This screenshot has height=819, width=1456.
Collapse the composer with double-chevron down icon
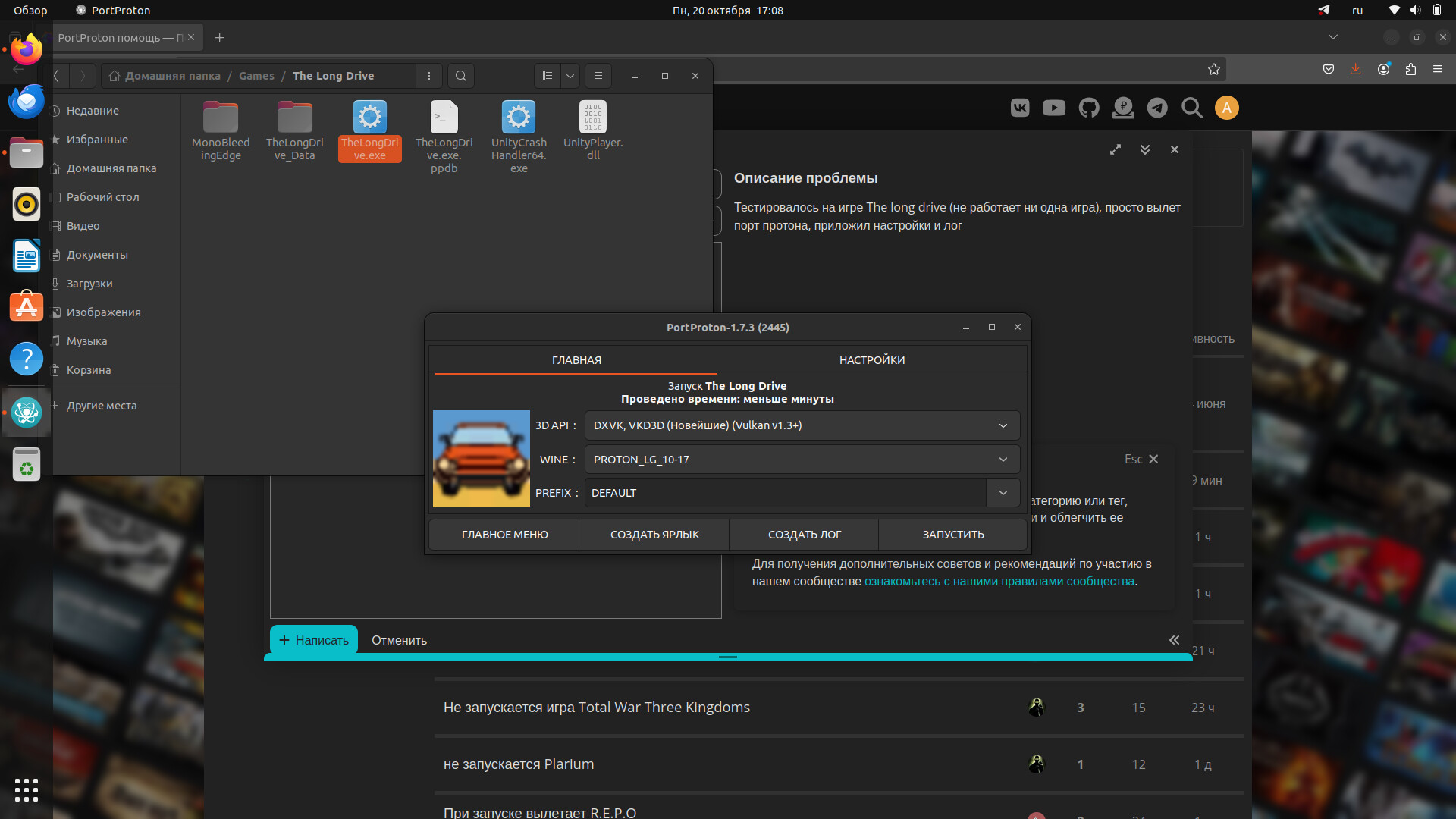[x=1145, y=149]
